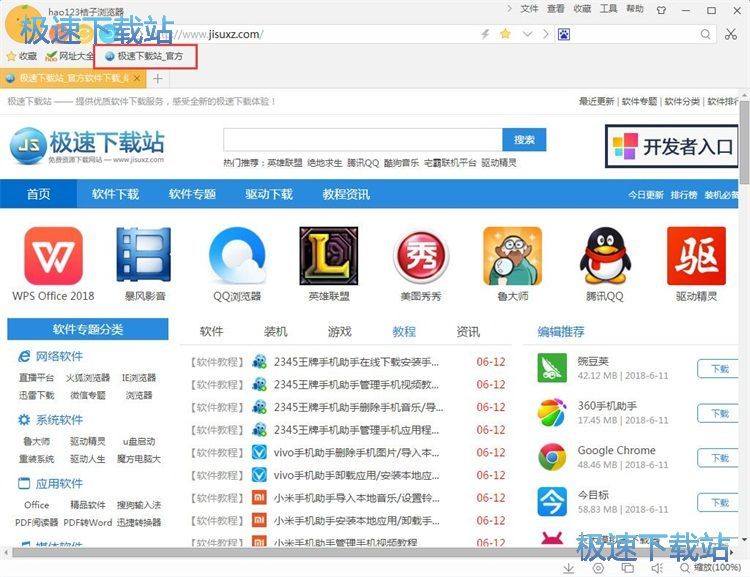This screenshot has width=750, height=577.
Task: Click 下载 button for Google Chrome
Action: point(719,458)
